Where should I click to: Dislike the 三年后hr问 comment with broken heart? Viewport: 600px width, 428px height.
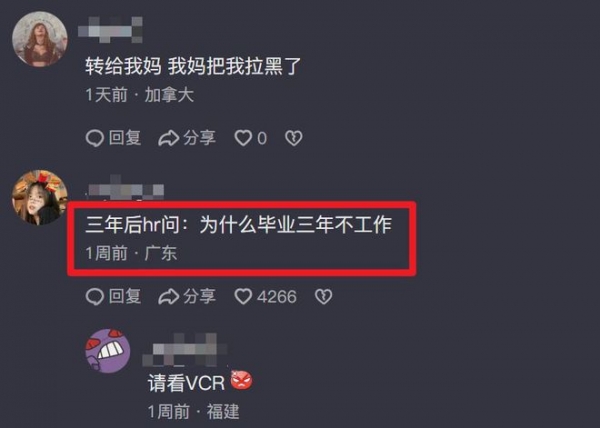(x=323, y=297)
